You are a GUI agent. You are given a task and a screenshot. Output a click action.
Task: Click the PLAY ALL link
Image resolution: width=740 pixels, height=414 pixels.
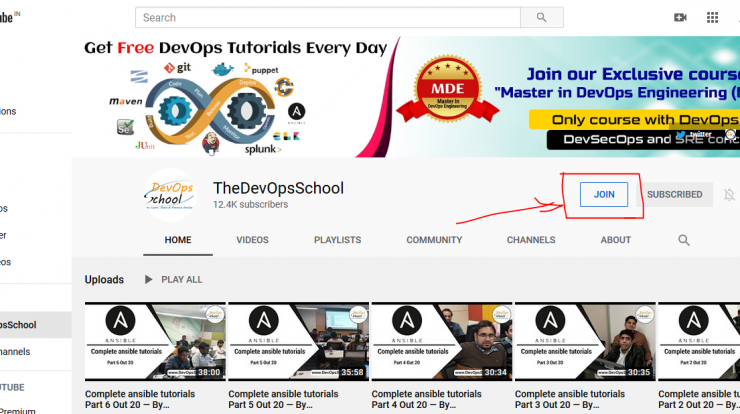point(182,279)
